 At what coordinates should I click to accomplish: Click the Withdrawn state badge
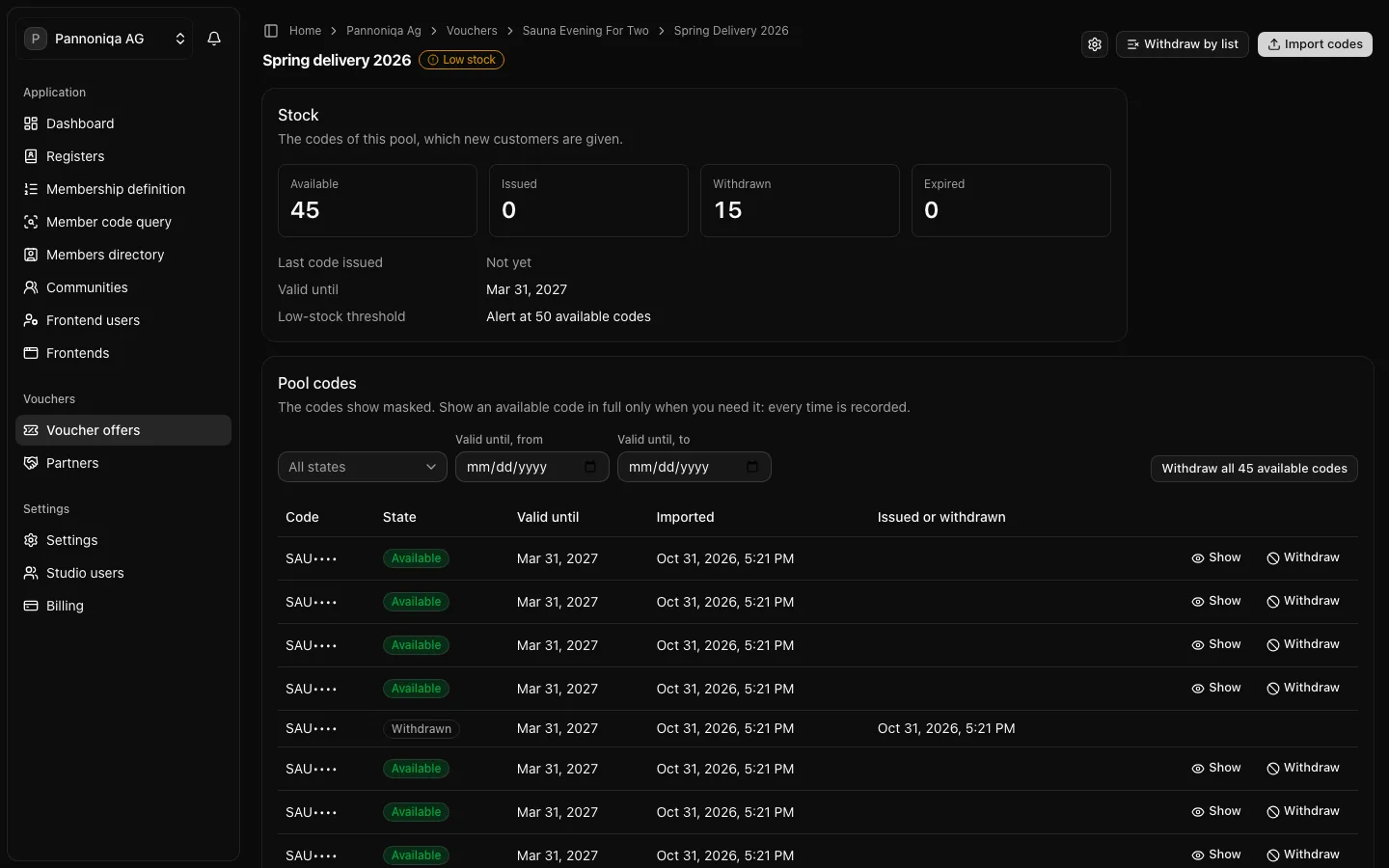point(422,729)
